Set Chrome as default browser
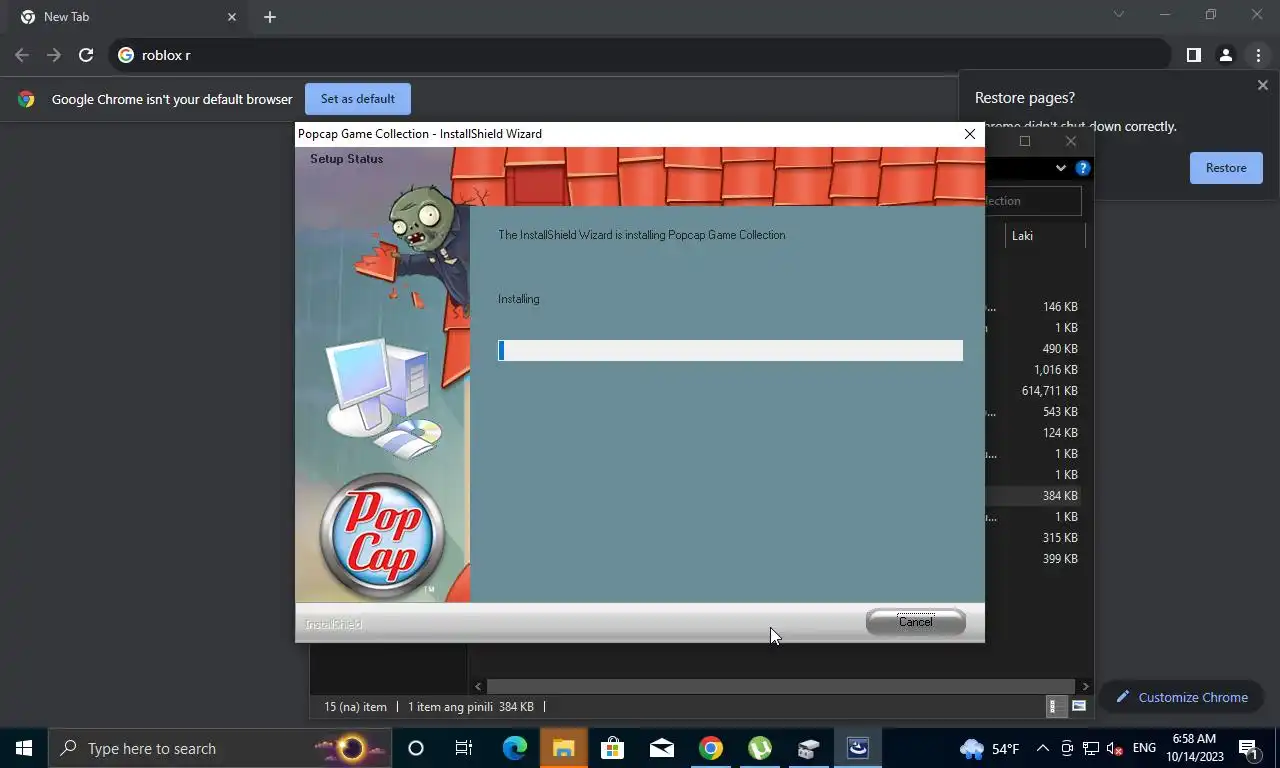Image resolution: width=1280 pixels, height=768 pixels. (x=358, y=99)
